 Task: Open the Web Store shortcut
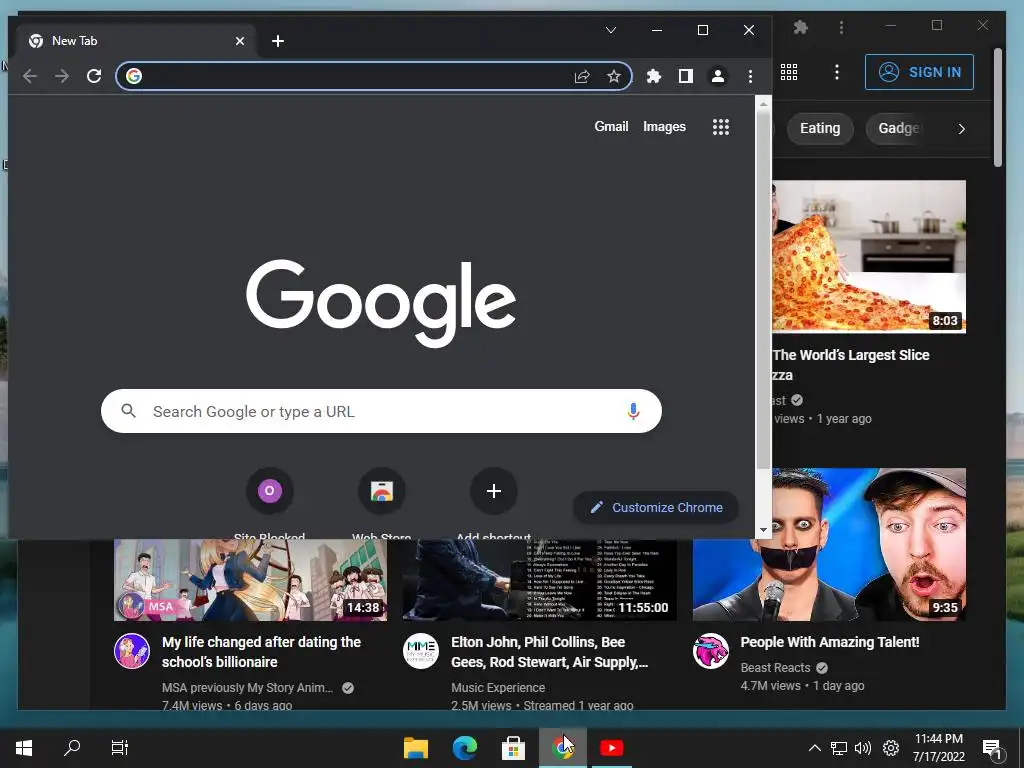[x=381, y=490]
